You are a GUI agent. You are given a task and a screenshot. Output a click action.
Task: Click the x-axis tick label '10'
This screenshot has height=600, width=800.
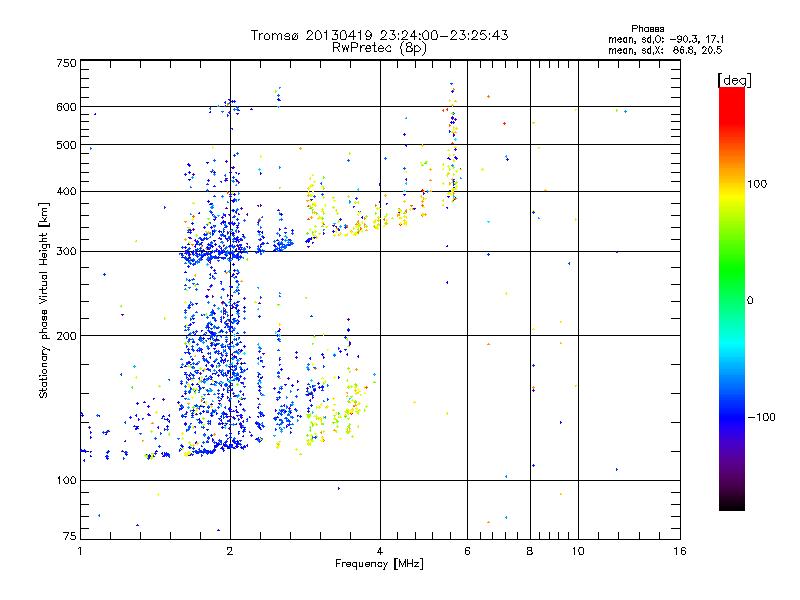coord(578,551)
